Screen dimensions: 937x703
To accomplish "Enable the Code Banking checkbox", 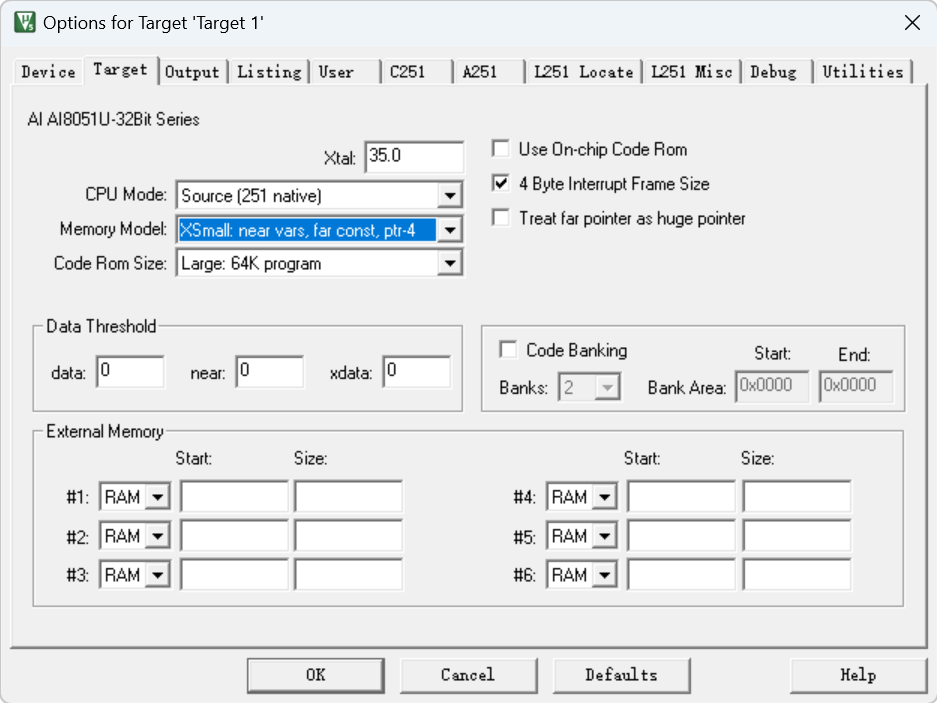I will click(509, 350).
